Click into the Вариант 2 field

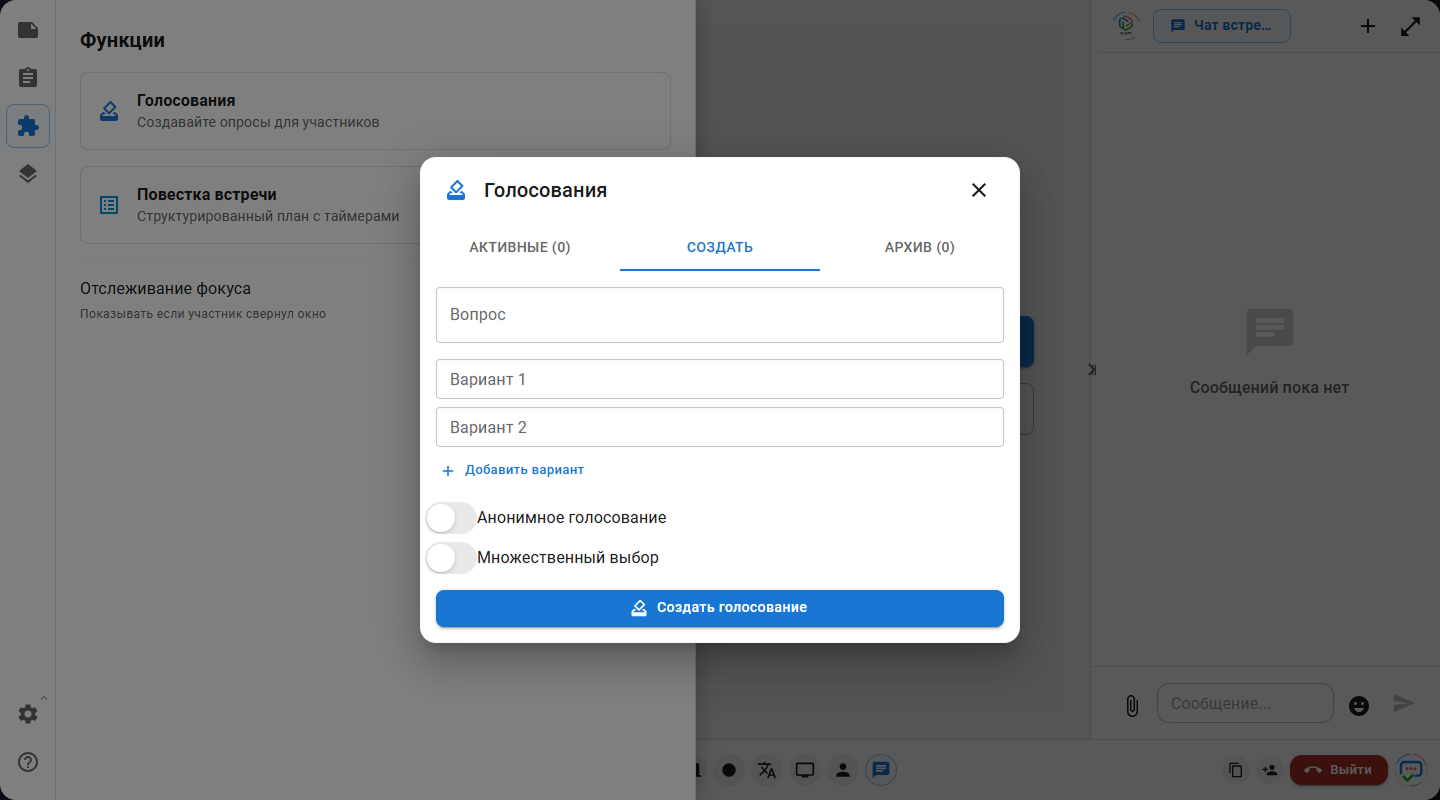[x=720, y=427]
